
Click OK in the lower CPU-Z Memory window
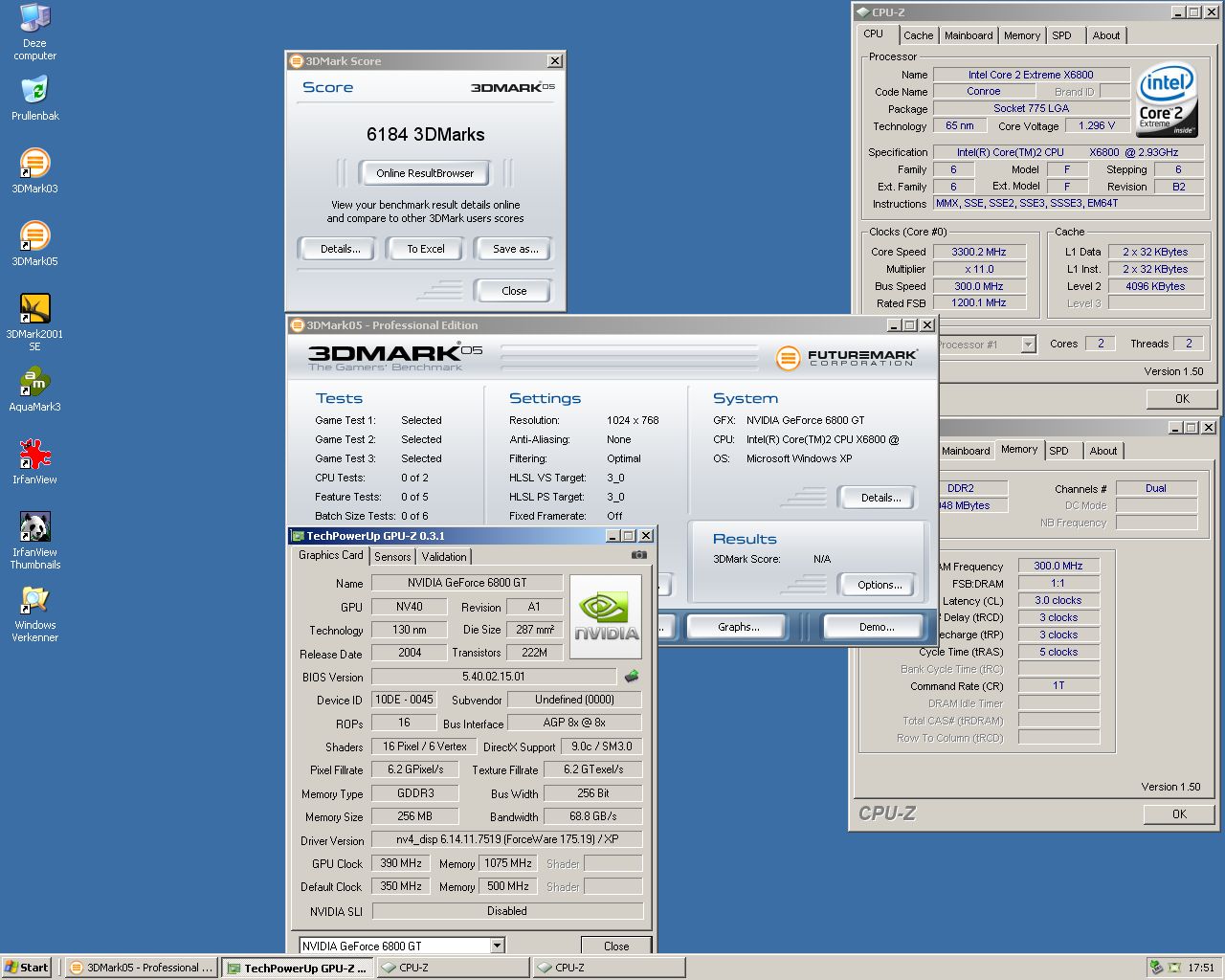tap(1179, 814)
